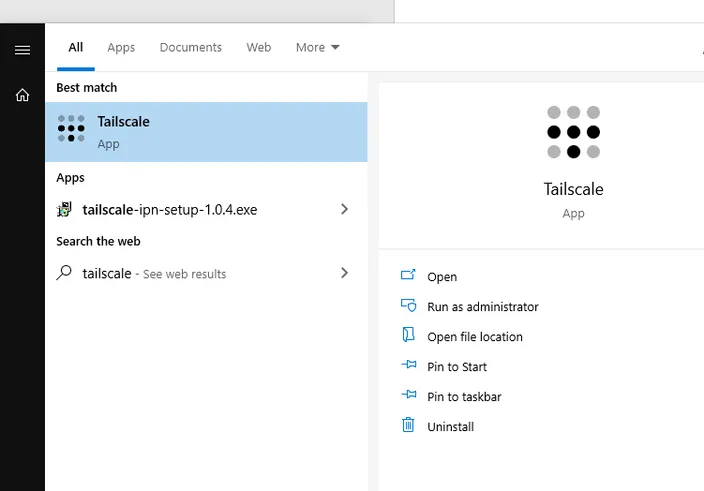Click the Uninstall trash can icon
The image size is (704, 491).
(x=408, y=425)
